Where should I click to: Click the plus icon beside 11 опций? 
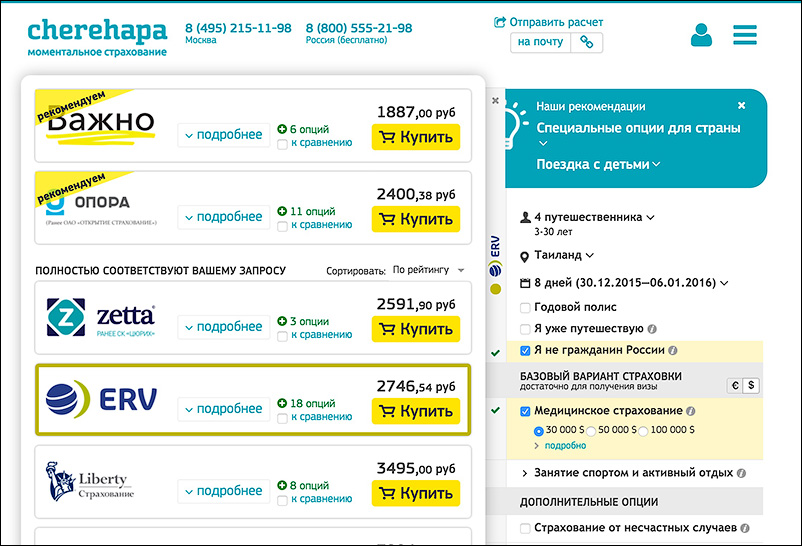[x=282, y=211]
